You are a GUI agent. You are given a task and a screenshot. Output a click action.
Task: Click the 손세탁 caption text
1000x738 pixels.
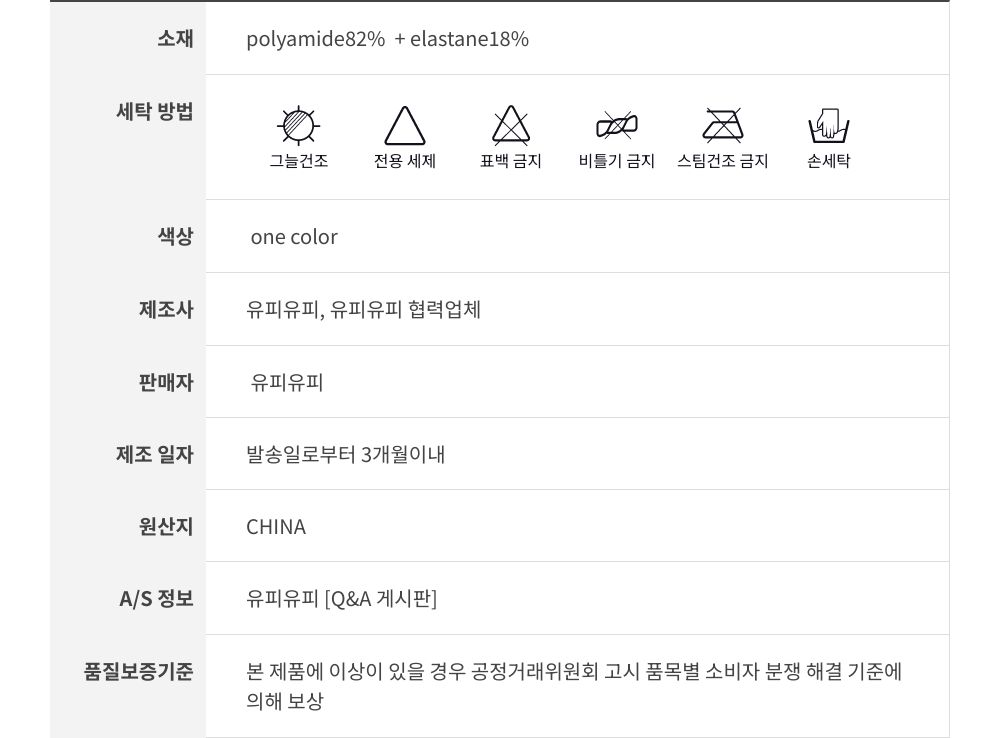click(x=828, y=161)
